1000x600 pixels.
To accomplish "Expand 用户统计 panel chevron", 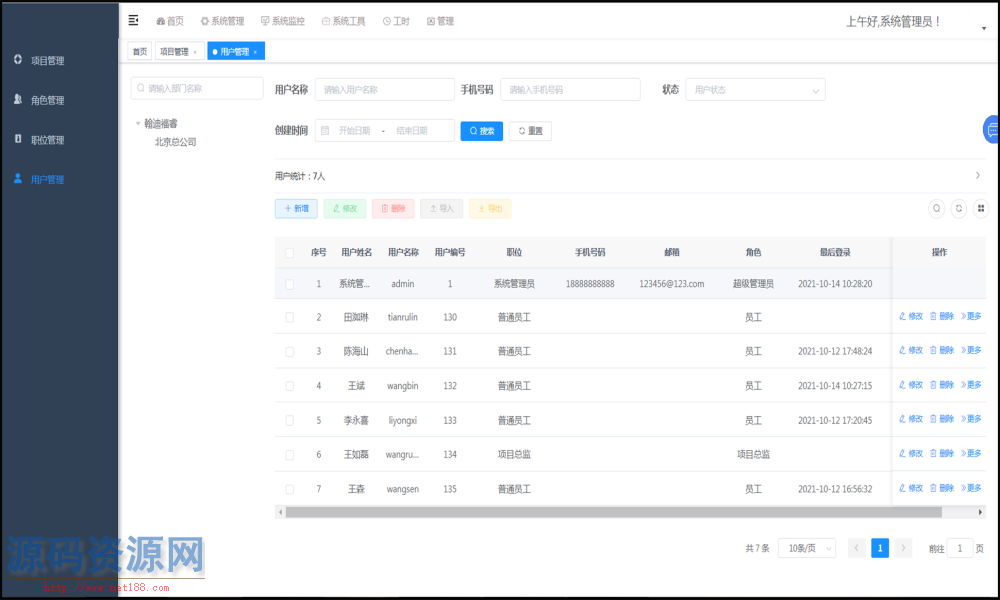I will (x=978, y=175).
